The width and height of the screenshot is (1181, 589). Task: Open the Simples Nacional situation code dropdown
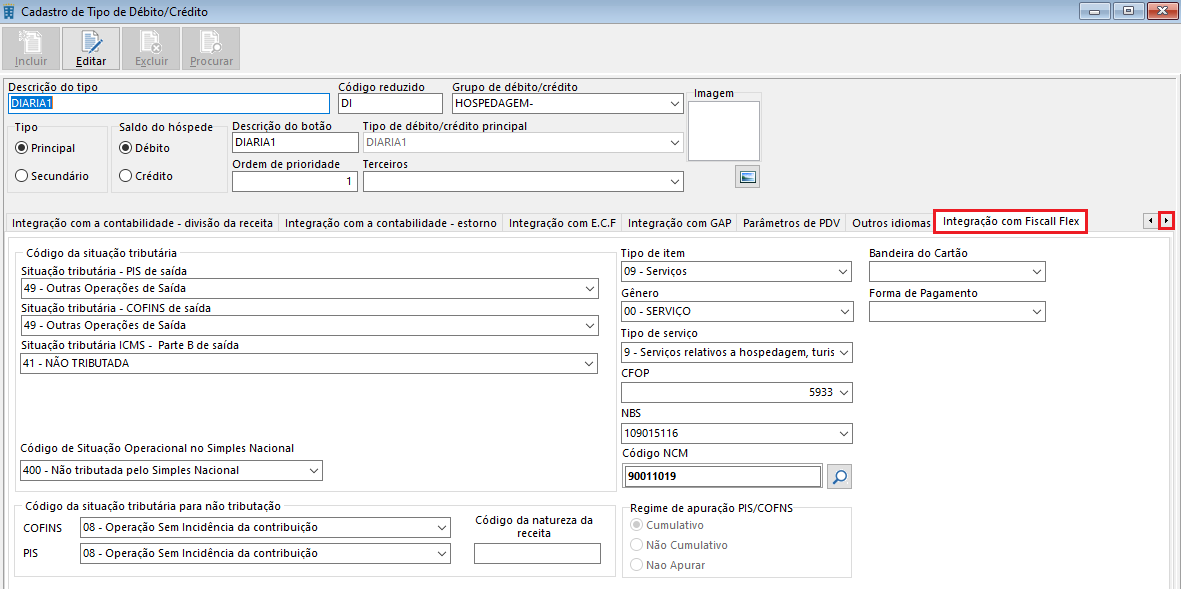[x=313, y=471]
